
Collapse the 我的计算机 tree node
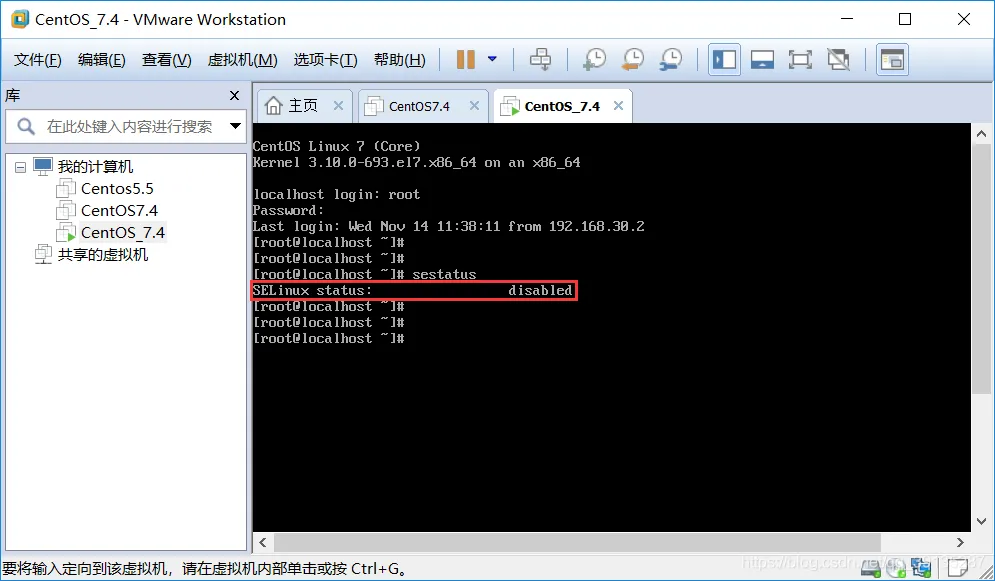click(x=22, y=166)
